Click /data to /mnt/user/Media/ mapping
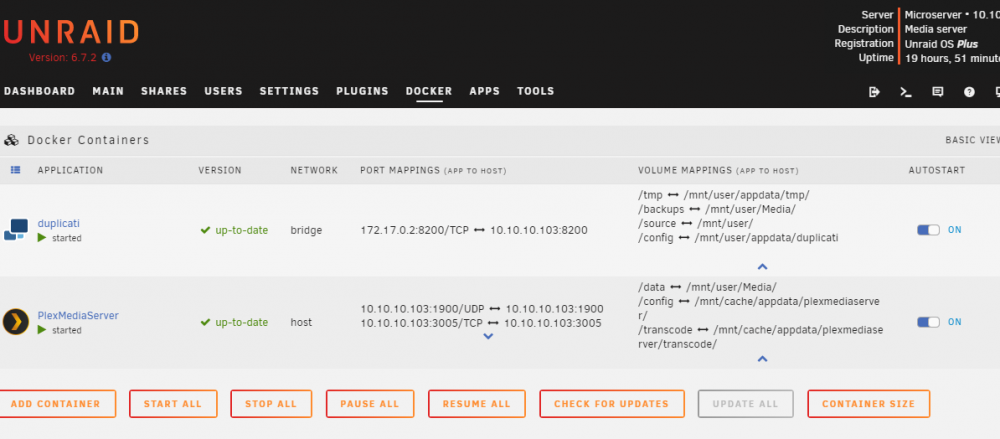Image resolution: width=1000 pixels, height=439 pixels. pyautogui.click(x=707, y=287)
